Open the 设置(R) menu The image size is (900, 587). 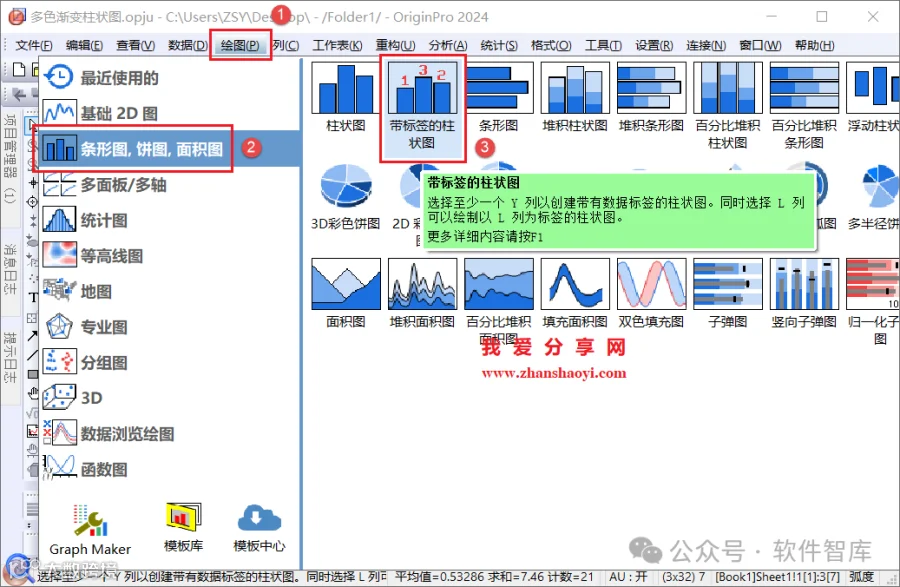click(x=654, y=45)
